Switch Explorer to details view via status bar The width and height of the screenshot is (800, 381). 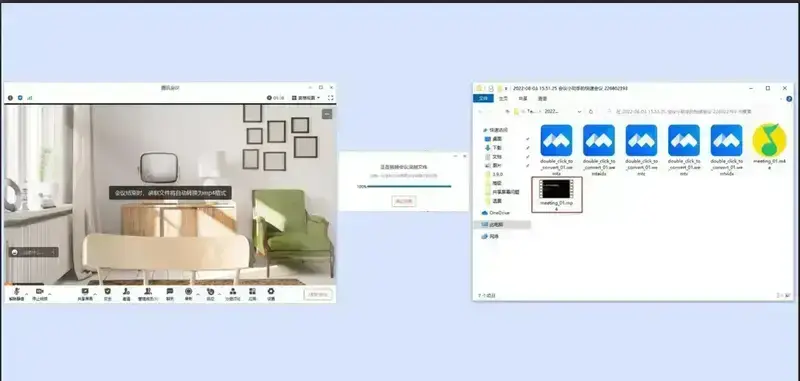click(780, 295)
